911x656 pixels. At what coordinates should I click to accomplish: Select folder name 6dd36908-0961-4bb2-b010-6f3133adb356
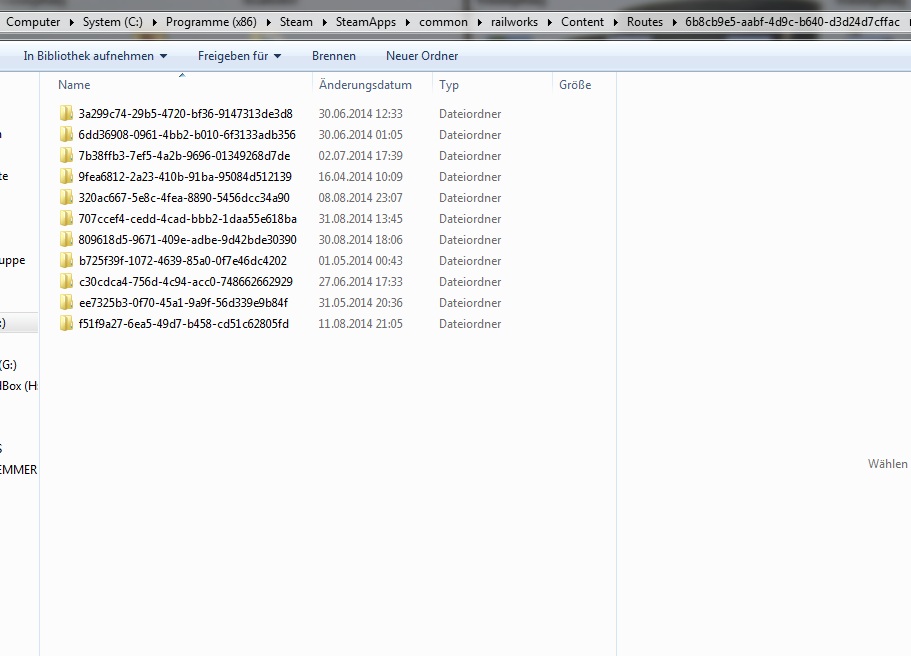[x=187, y=135]
